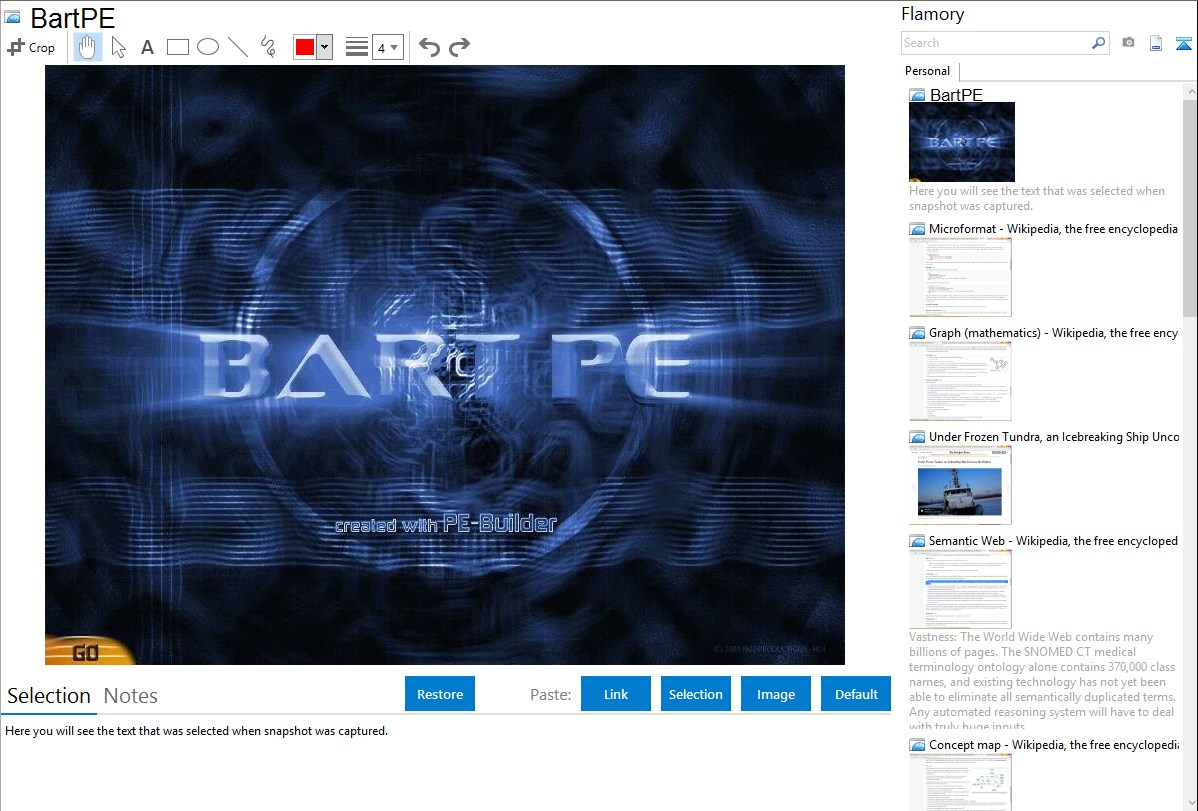Select the Crop tool
The image size is (1198, 811).
click(x=31, y=47)
